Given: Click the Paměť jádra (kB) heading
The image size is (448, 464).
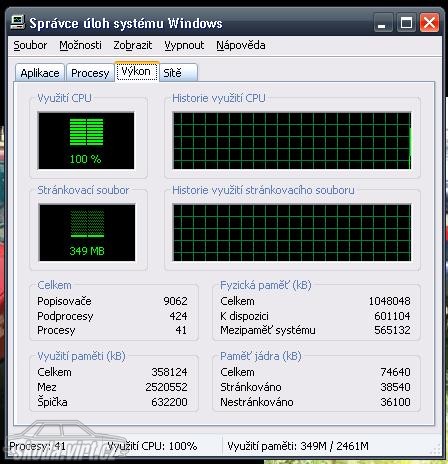Looking at the screenshot, I should [261, 356].
